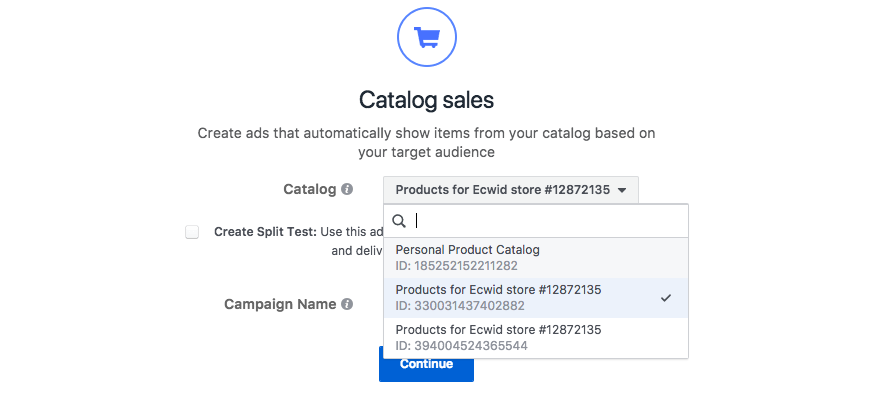Image resolution: width=887 pixels, height=401 pixels.
Task: Click the catalog ads description paragraph
Action: click(426, 142)
